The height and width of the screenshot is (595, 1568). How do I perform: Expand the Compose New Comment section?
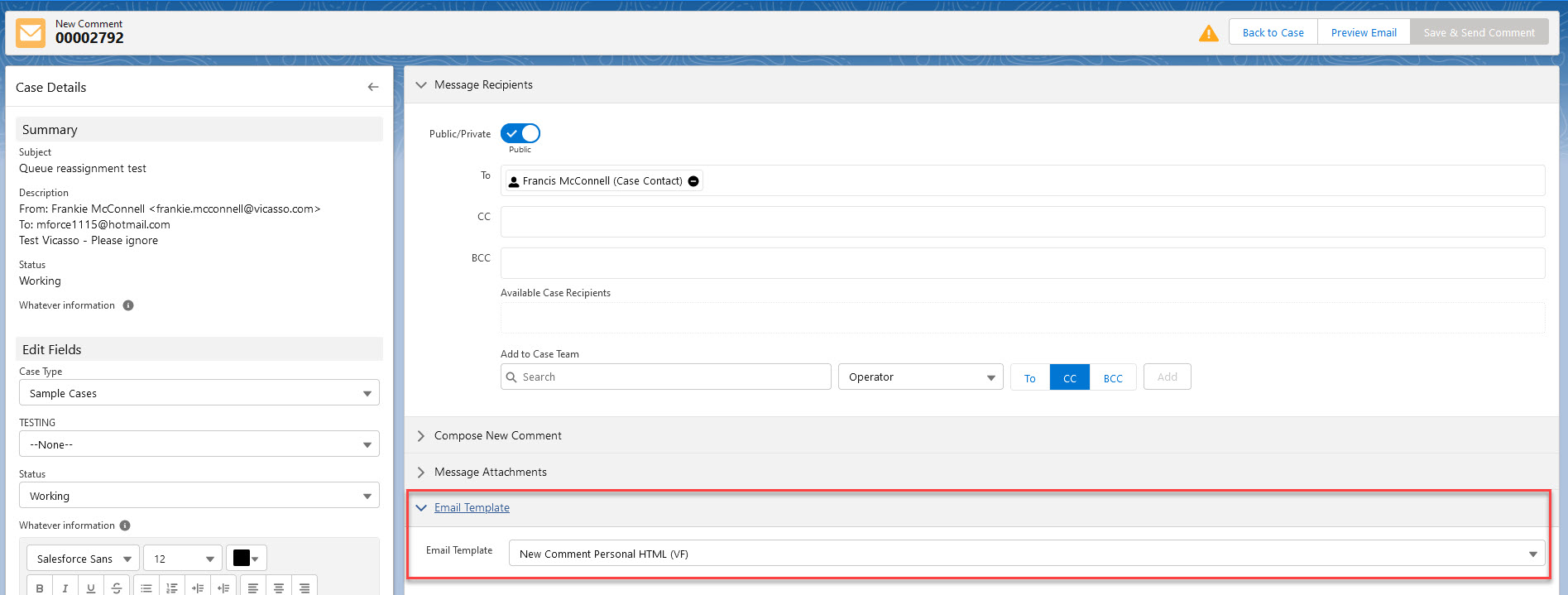tap(421, 435)
